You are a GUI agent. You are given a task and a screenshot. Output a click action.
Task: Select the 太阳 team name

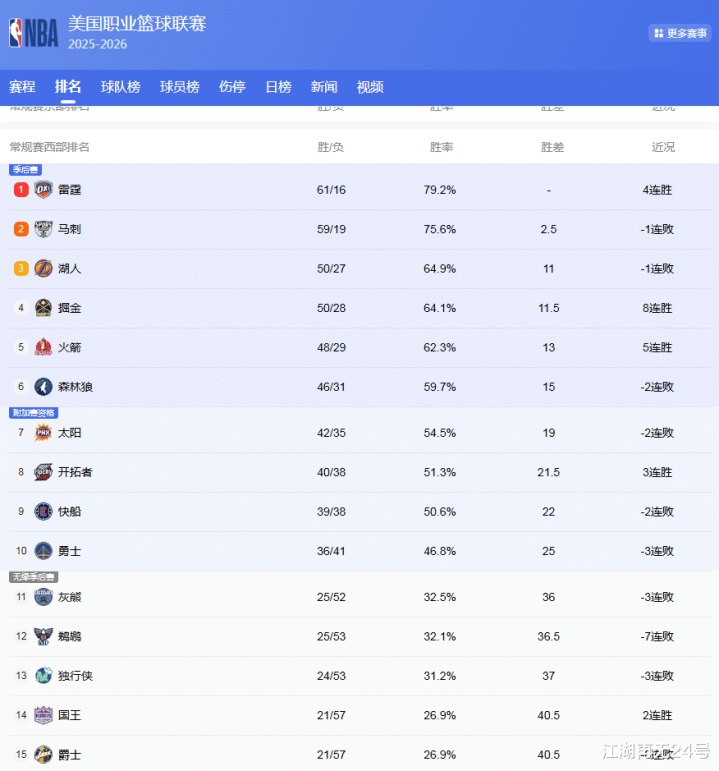point(69,433)
